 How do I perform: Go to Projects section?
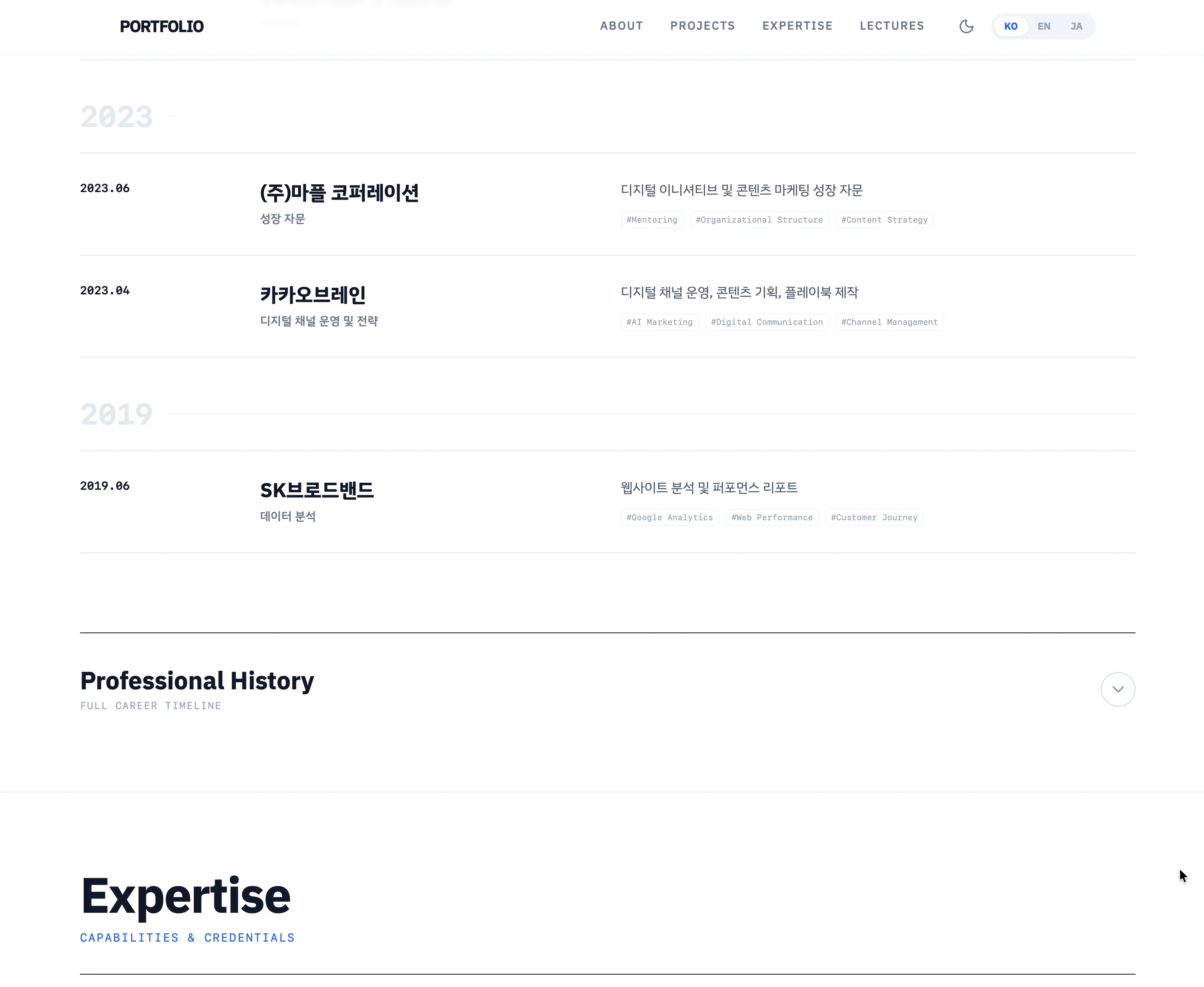coord(702,26)
